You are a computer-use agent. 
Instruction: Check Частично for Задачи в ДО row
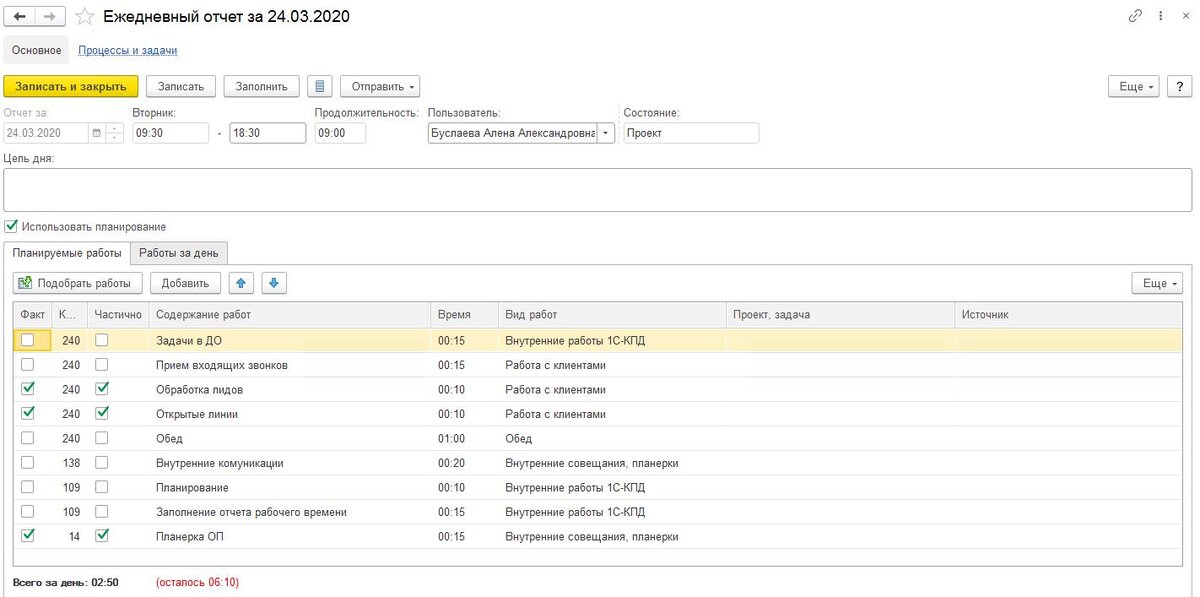point(101,340)
